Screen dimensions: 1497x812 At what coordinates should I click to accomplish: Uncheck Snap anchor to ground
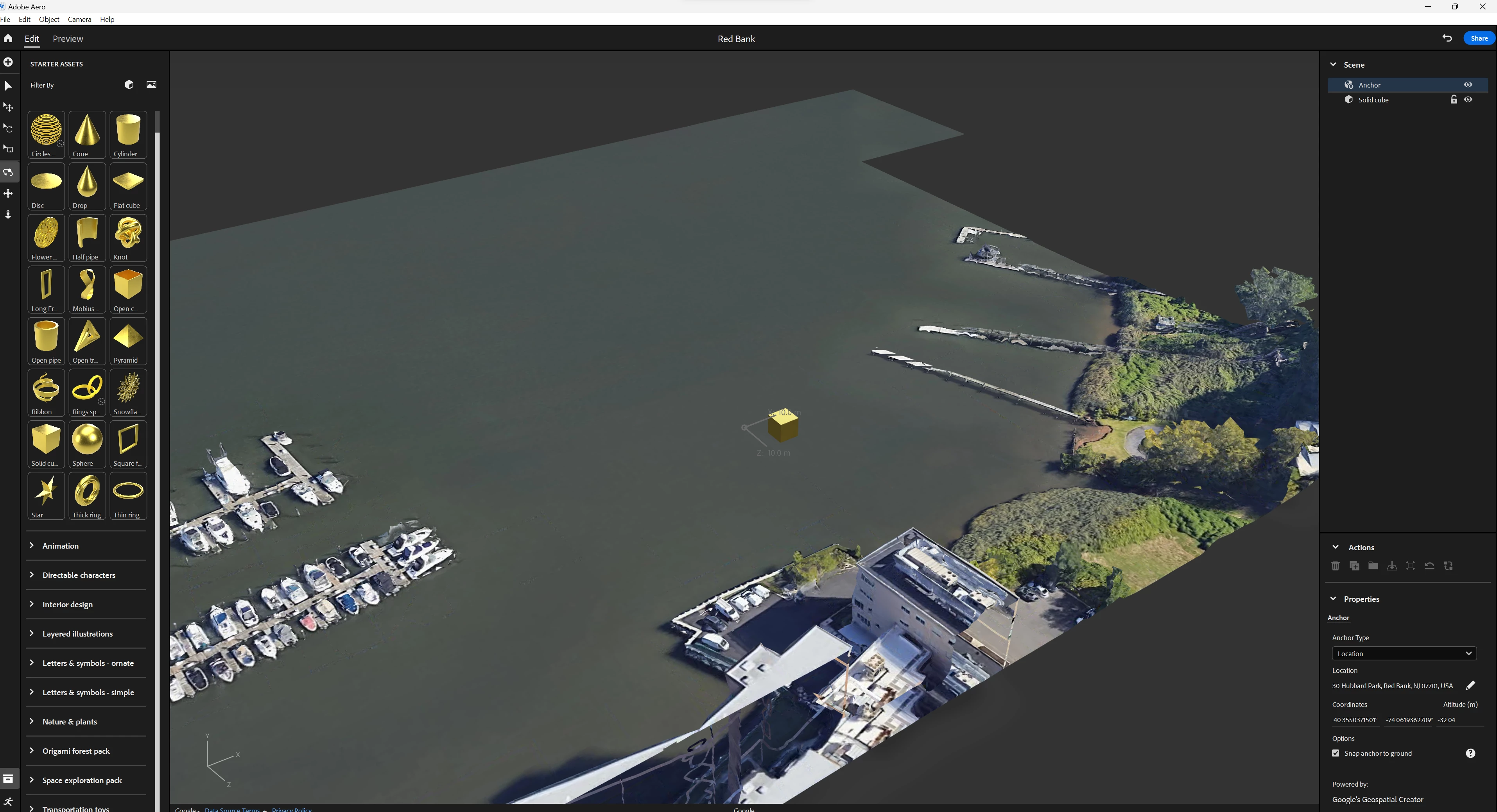[x=1336, y=753]
